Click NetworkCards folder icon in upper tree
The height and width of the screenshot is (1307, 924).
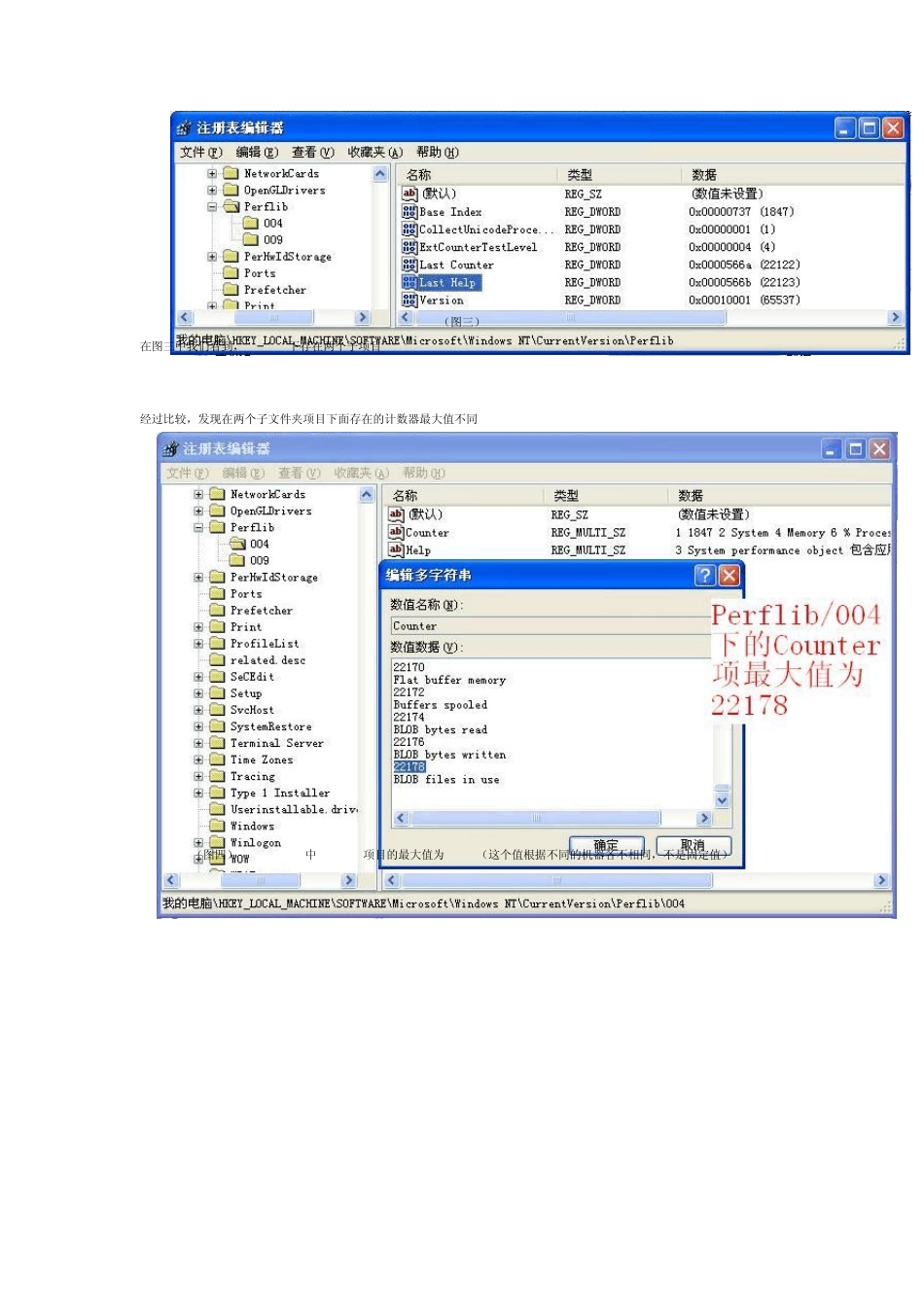pos(231,174)
